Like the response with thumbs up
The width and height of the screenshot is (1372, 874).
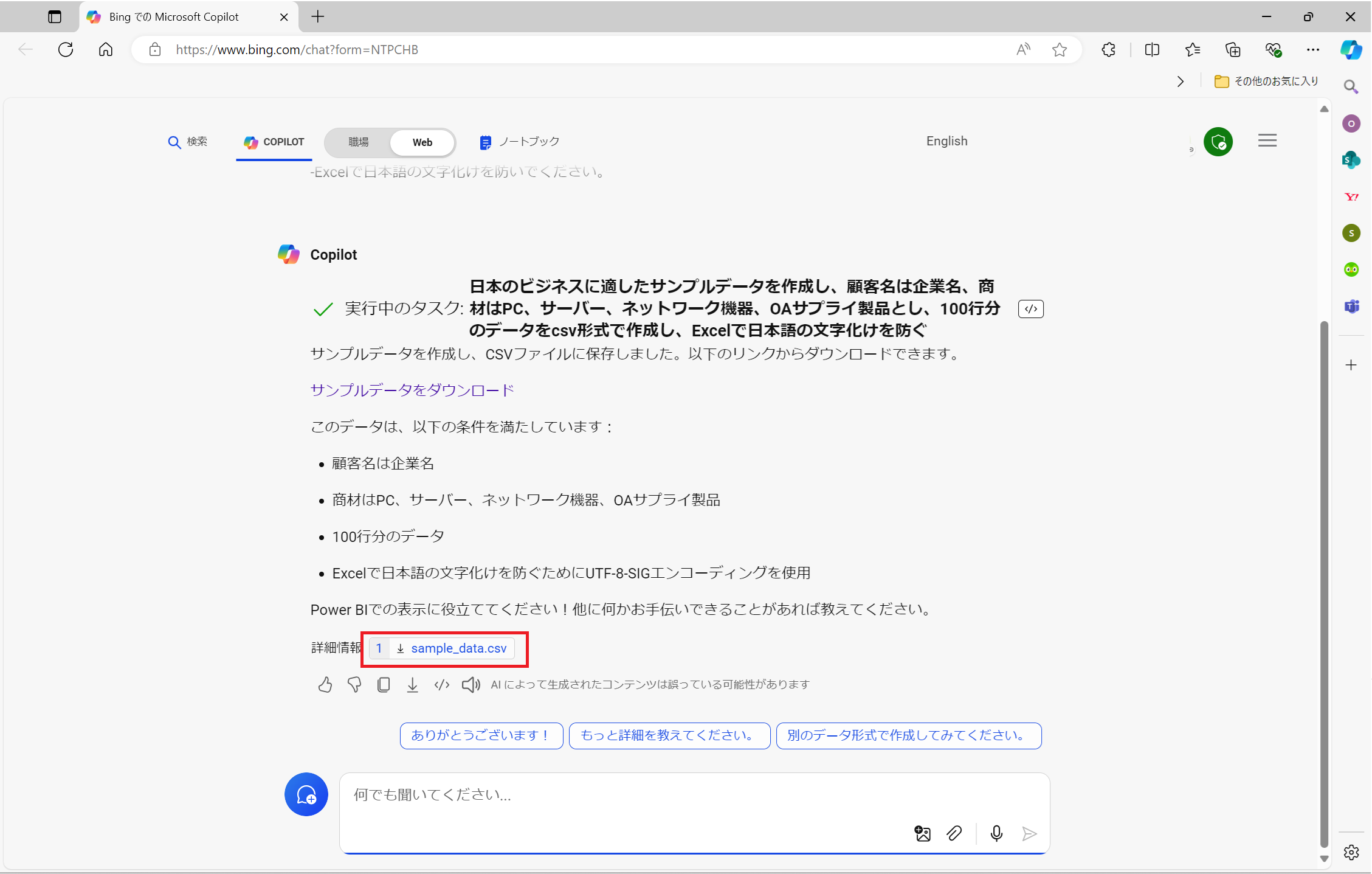(x=325, y=685)
